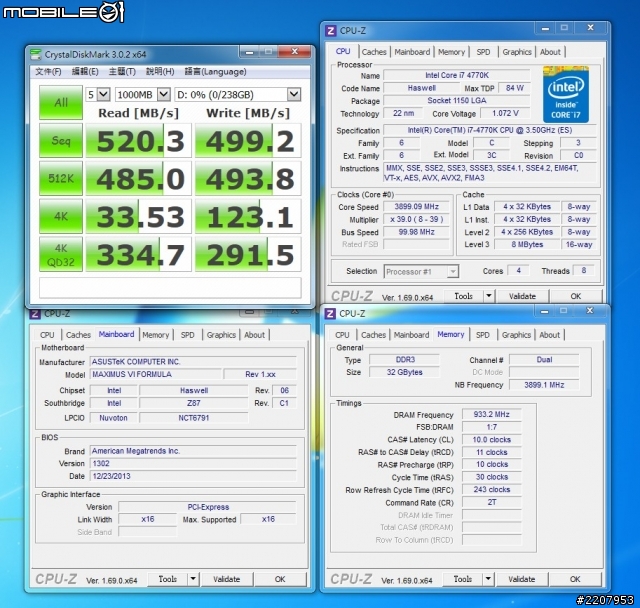Click Tools button in Mainboard window
The image size is (640, 608).
coord(168,579)
